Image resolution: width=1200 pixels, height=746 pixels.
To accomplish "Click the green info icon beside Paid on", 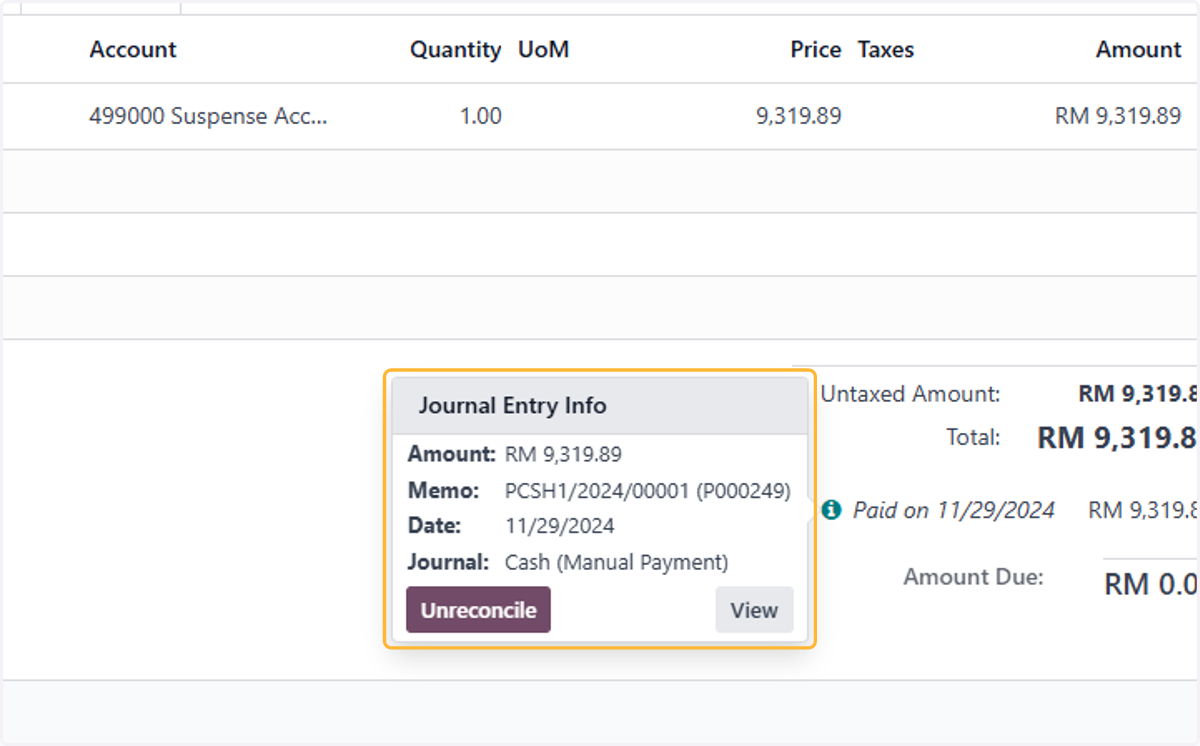I will pos(831,510).
